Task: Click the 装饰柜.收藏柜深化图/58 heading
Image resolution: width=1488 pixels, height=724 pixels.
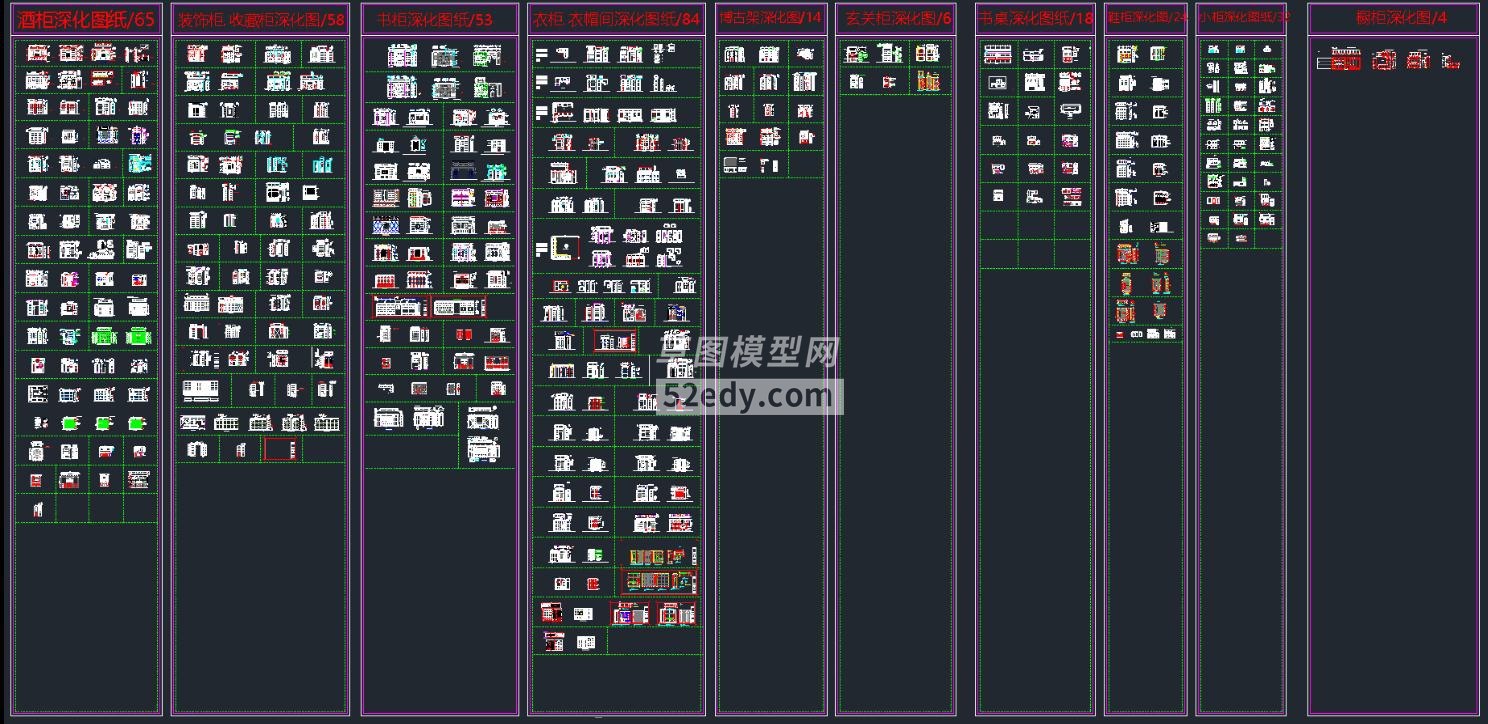Action: point(261,19)
